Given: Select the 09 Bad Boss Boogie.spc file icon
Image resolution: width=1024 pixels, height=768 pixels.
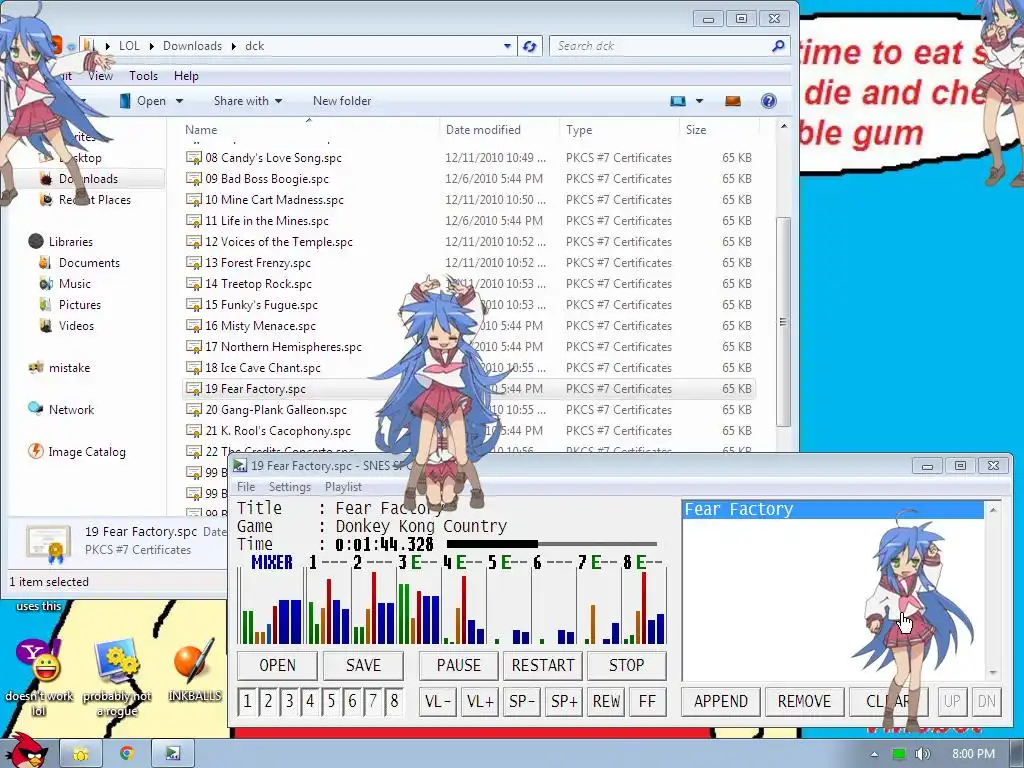Looking at the screenshot, I should point(194,178).
